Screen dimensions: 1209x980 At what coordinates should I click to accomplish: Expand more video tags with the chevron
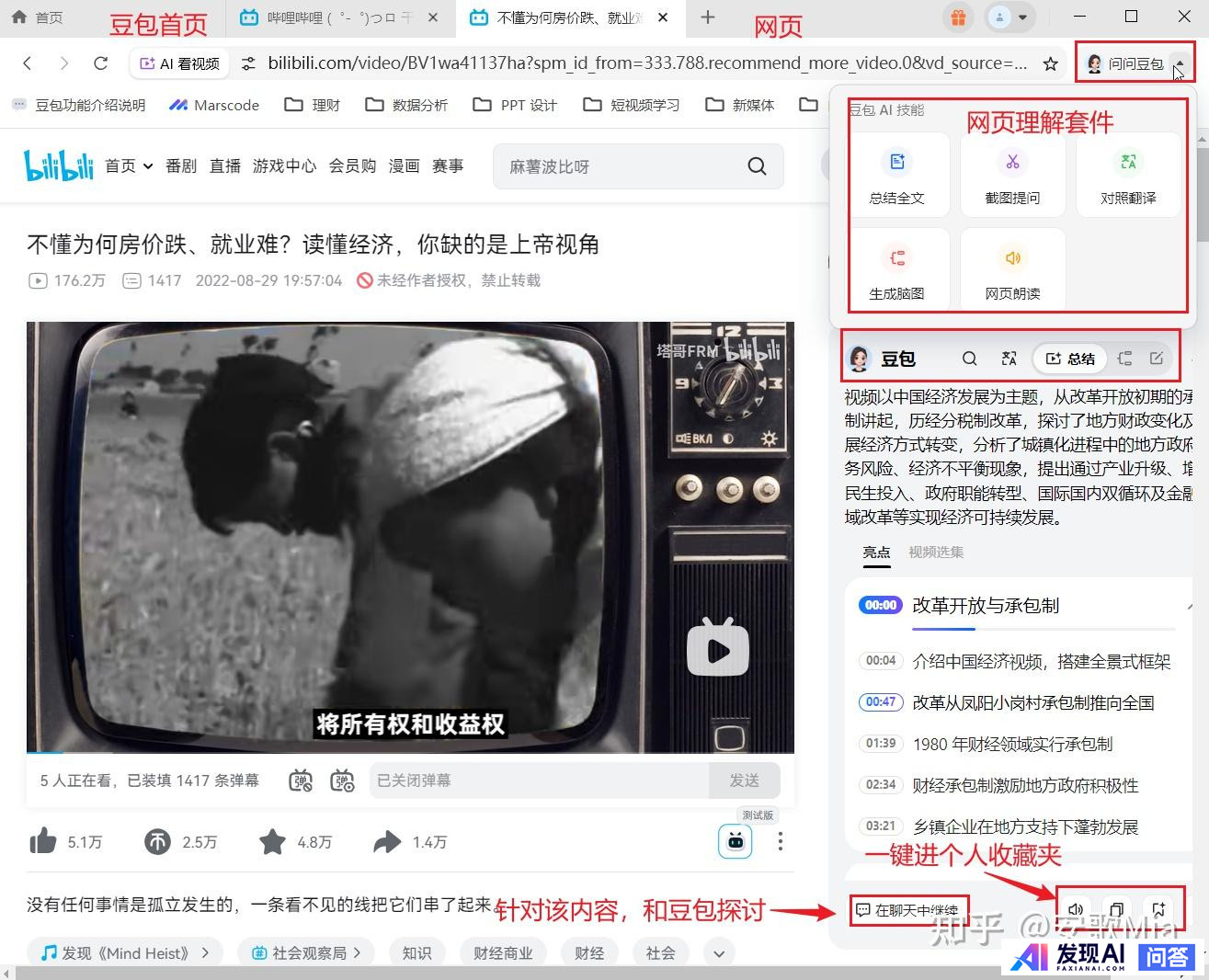click(719, 953)
